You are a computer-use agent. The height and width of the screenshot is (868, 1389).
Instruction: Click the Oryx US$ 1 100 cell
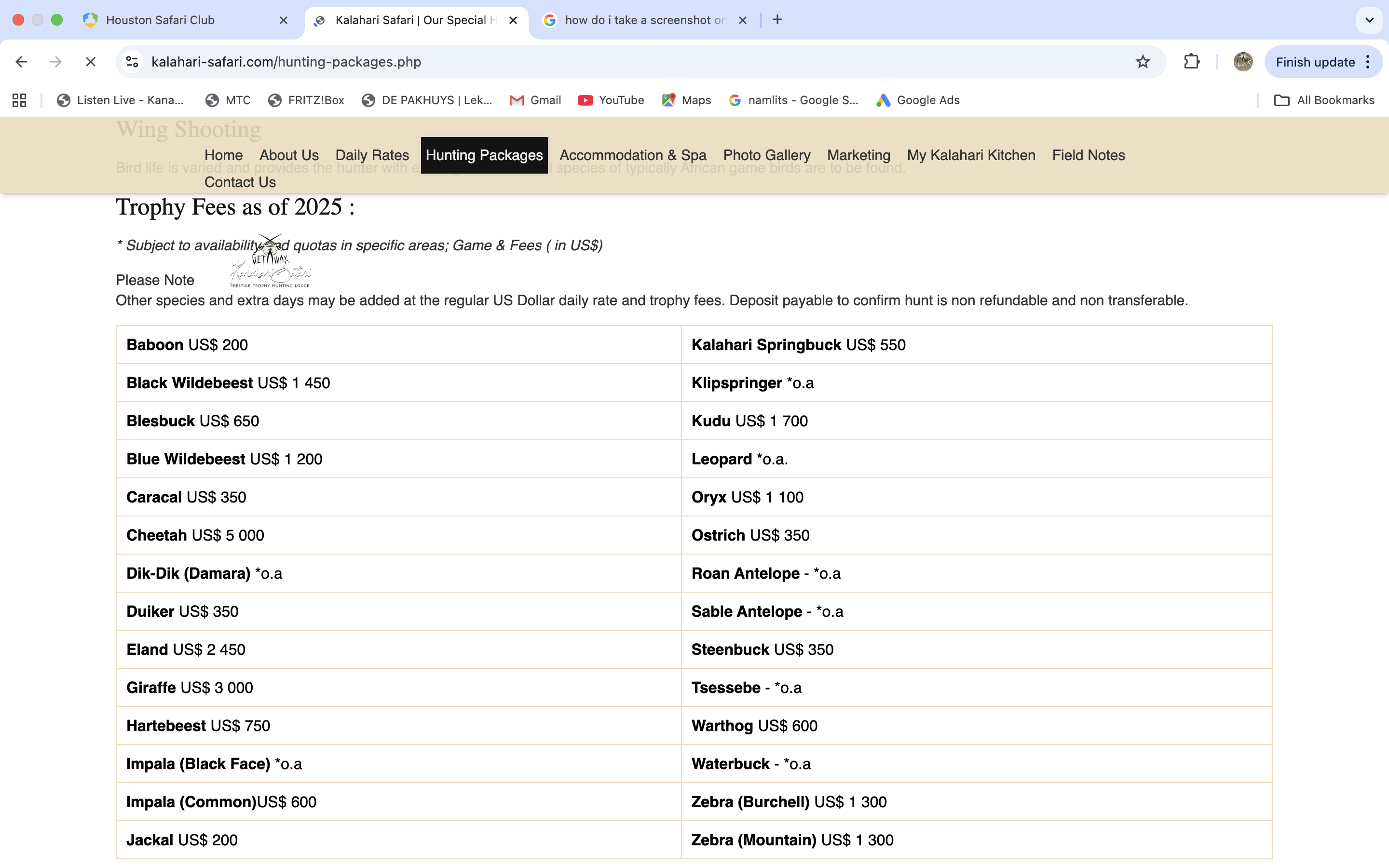[x=977, y=497]
